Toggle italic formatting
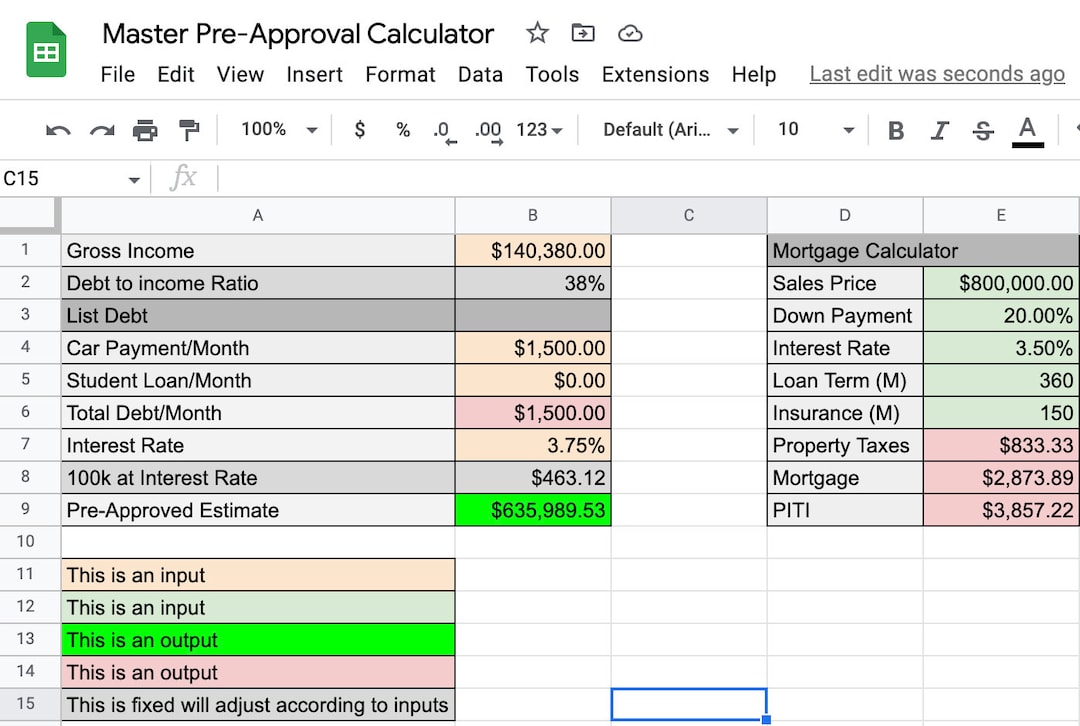 click(940, 129)
